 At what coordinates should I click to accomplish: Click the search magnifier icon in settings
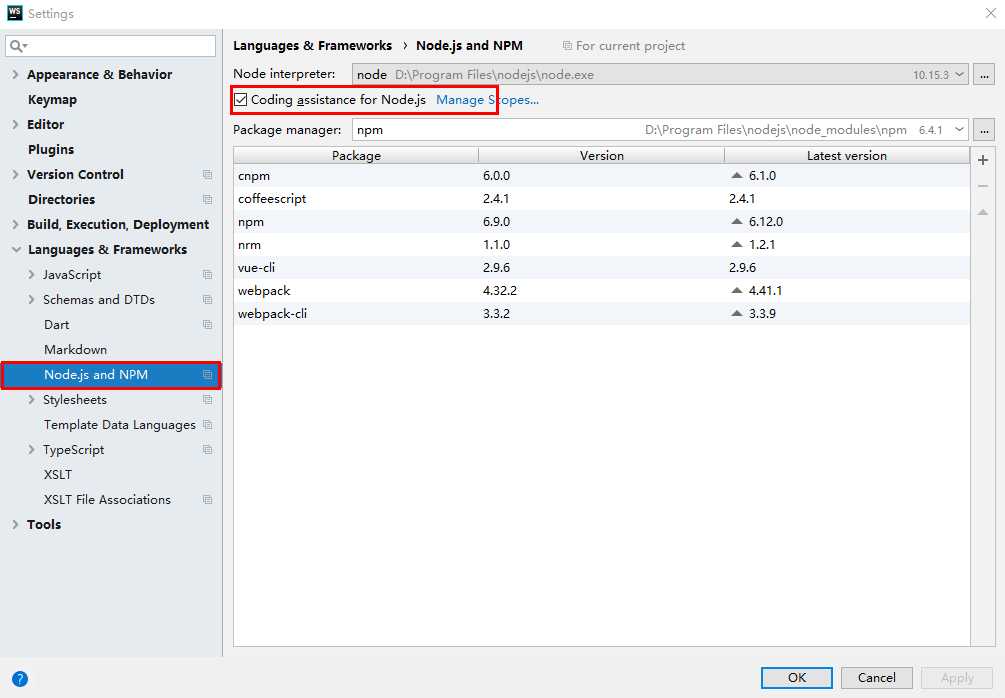(x=17, y=46)
